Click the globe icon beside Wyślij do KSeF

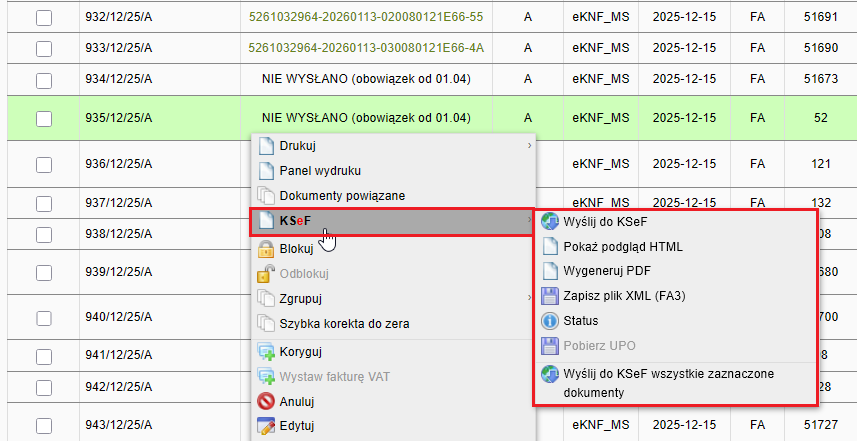pyautogui.click(x=550, y=221)
